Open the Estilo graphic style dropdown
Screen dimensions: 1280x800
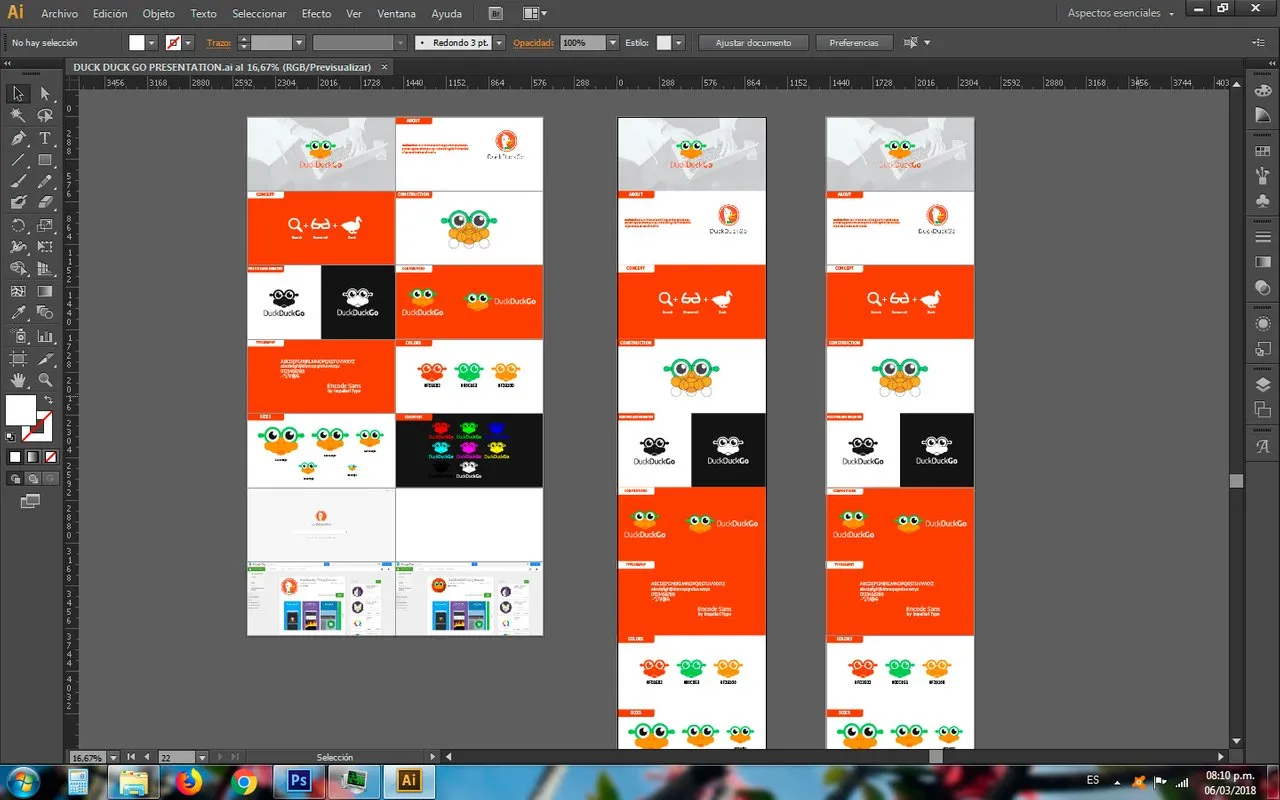(678, 43)
